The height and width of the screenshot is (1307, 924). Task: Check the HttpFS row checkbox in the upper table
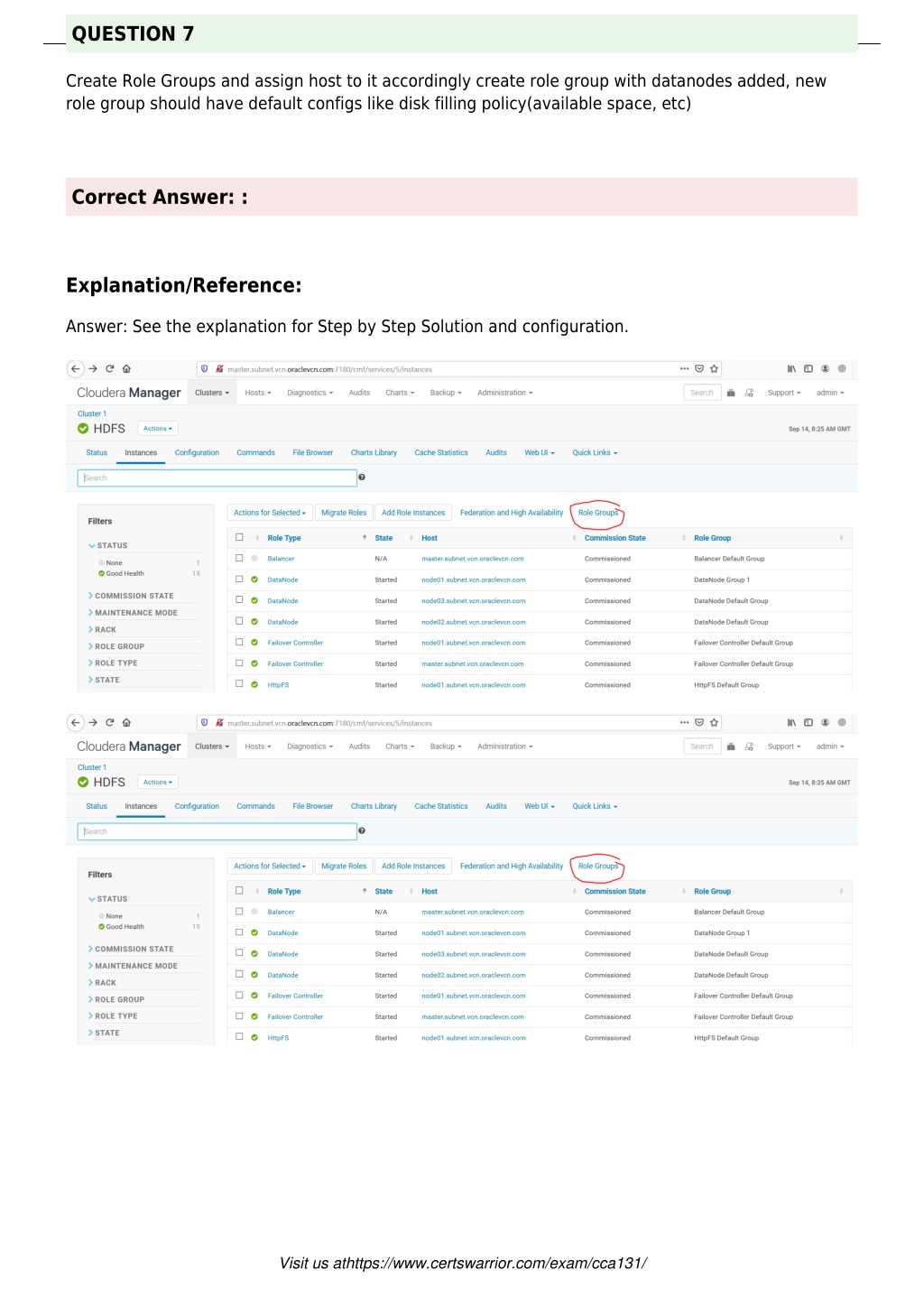[x=239, y=684]
